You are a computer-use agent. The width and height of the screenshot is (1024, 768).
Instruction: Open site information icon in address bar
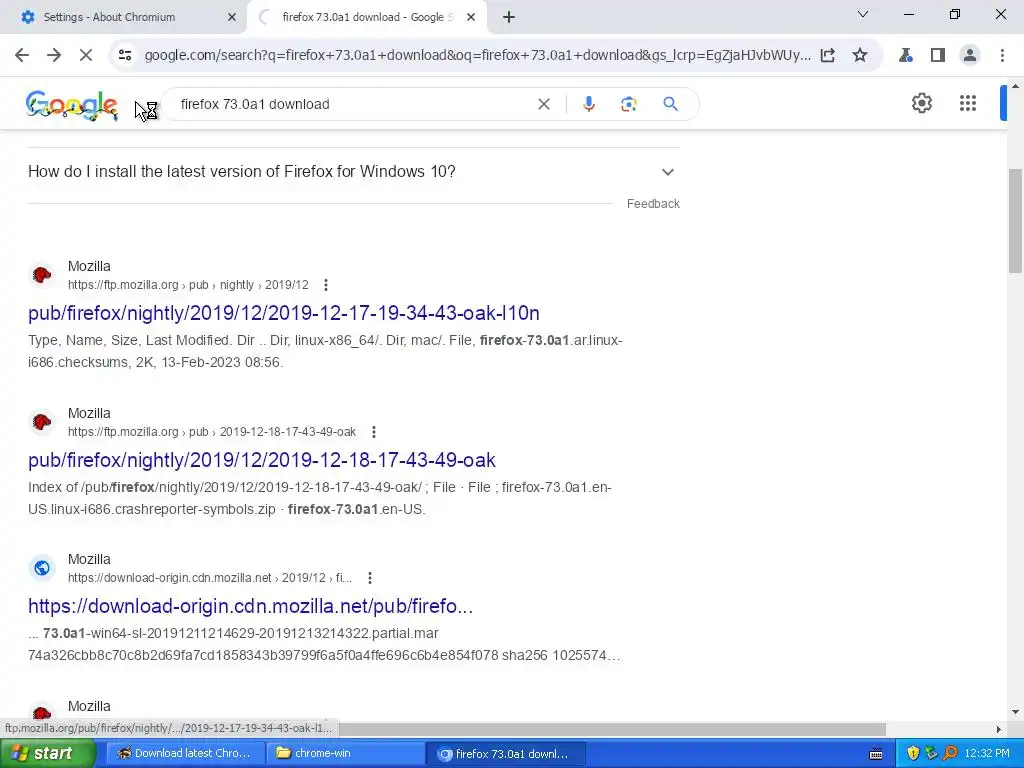pos(125,56)
